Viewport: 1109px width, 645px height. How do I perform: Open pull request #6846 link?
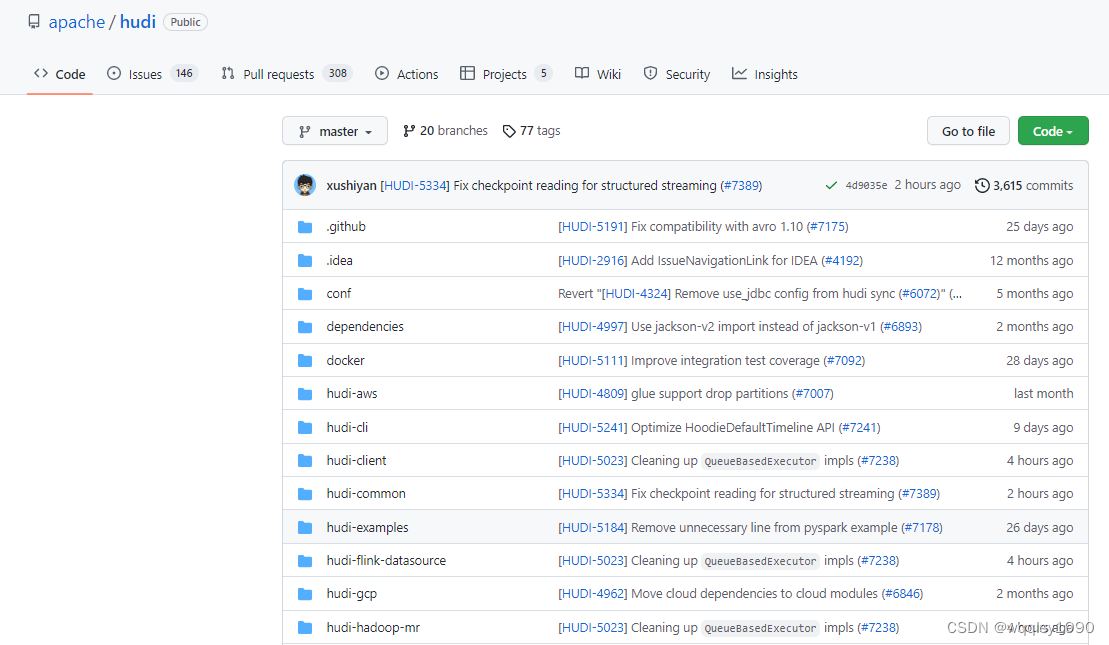[902, 594]
